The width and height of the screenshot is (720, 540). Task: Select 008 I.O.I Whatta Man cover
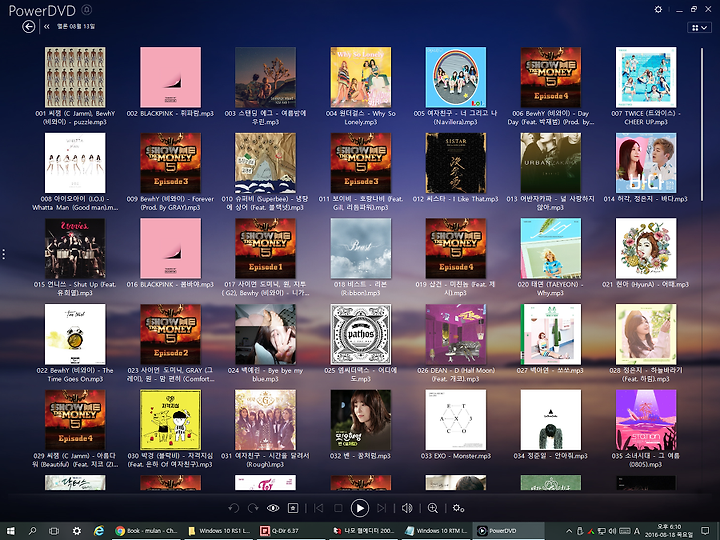tap(75, 163)
